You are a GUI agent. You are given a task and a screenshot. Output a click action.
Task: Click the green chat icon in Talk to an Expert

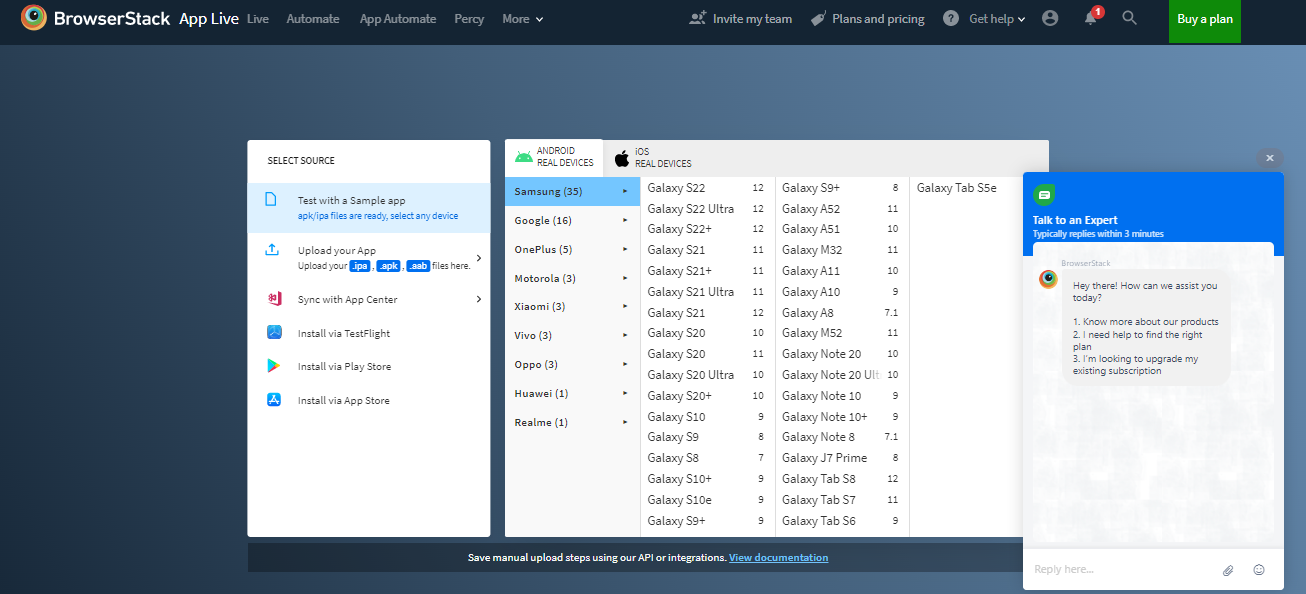1044,195
